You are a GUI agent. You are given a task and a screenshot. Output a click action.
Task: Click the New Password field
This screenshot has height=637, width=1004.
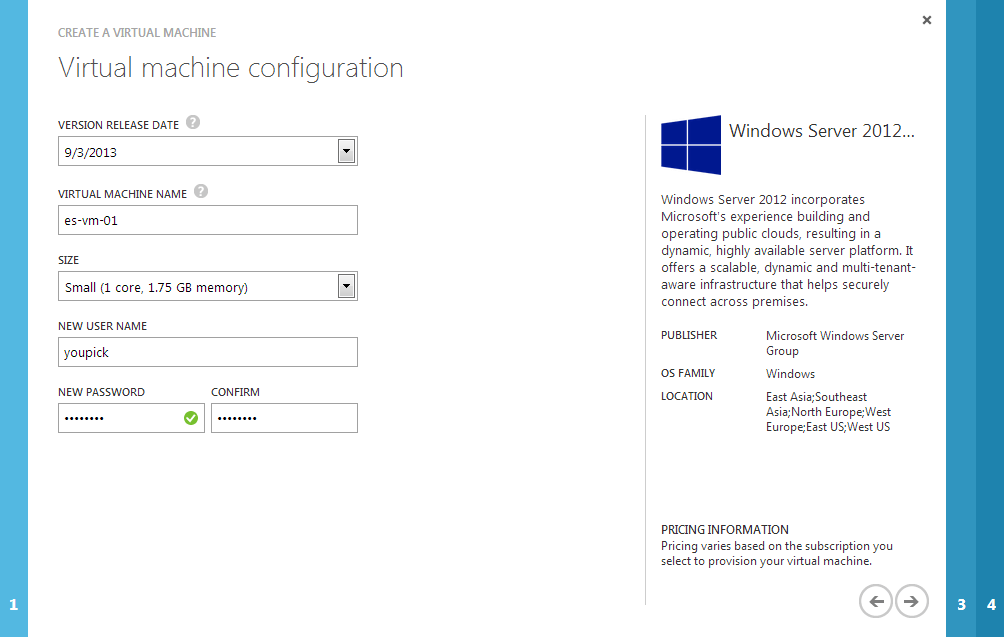pyautogui.click(x=131, y=418)
